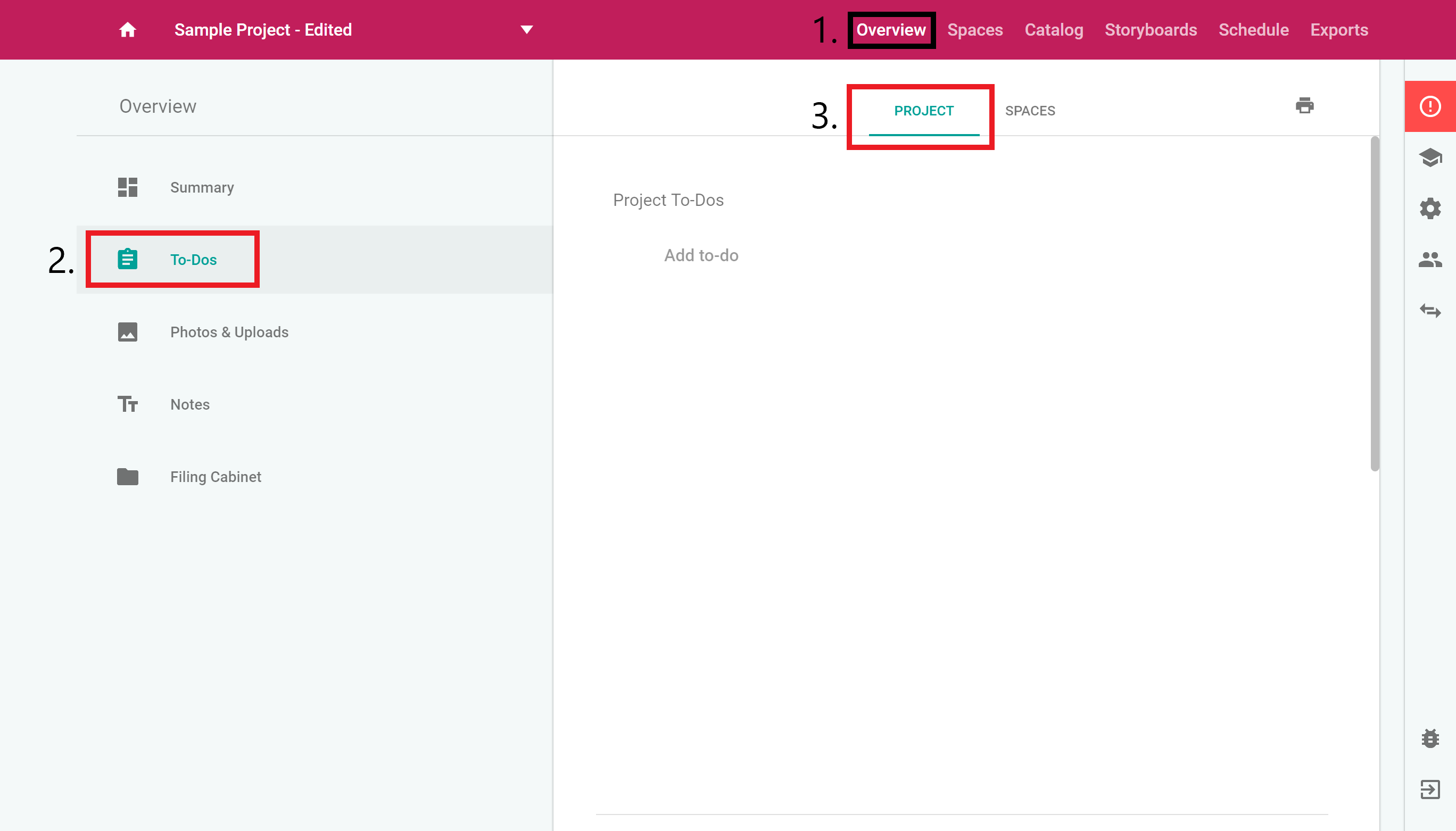Go to the Storyboards section
This screenshot has width=1456, height=831.
[1150, 30]
